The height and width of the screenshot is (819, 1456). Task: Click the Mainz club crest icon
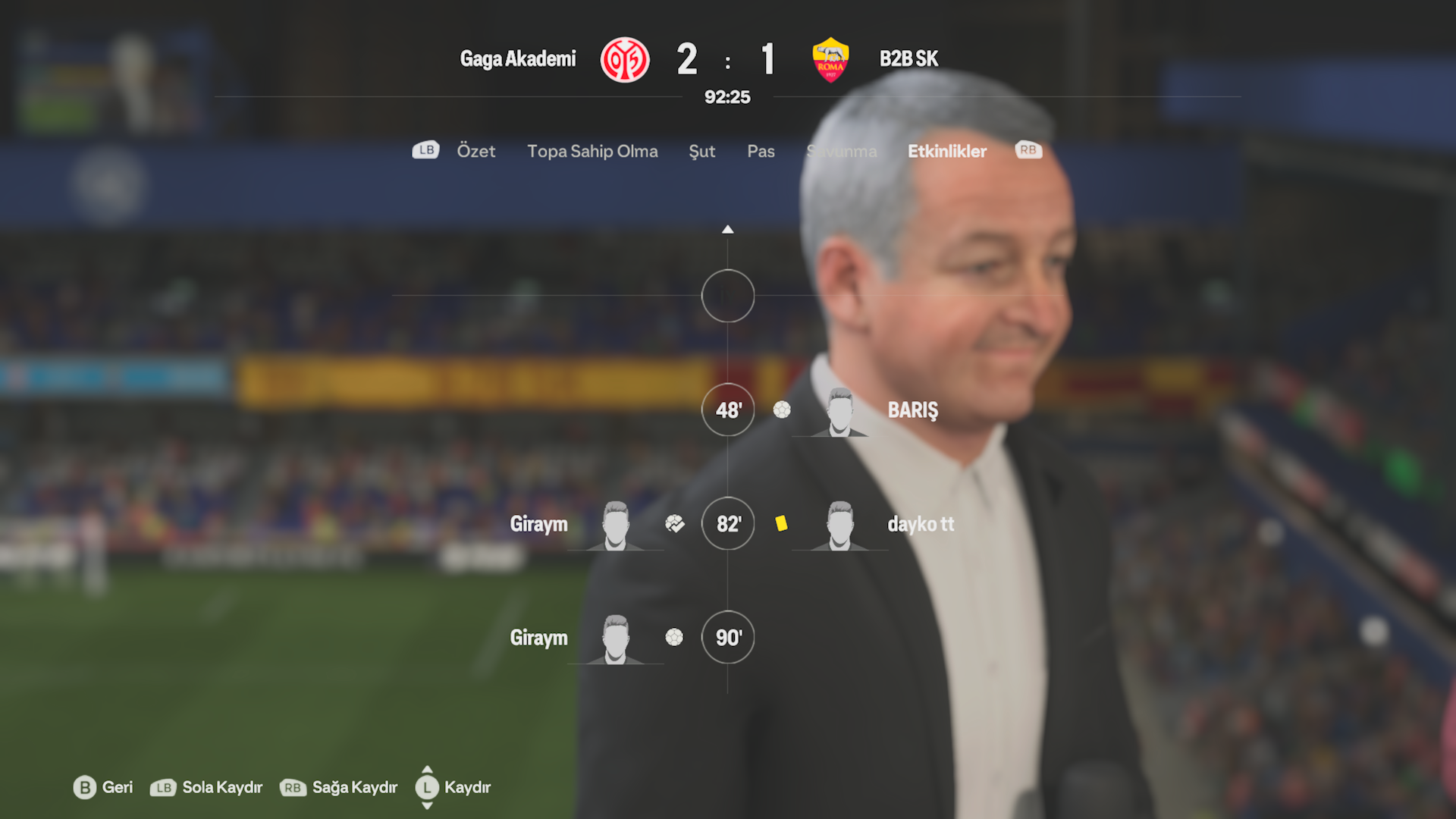click(625, 60)
